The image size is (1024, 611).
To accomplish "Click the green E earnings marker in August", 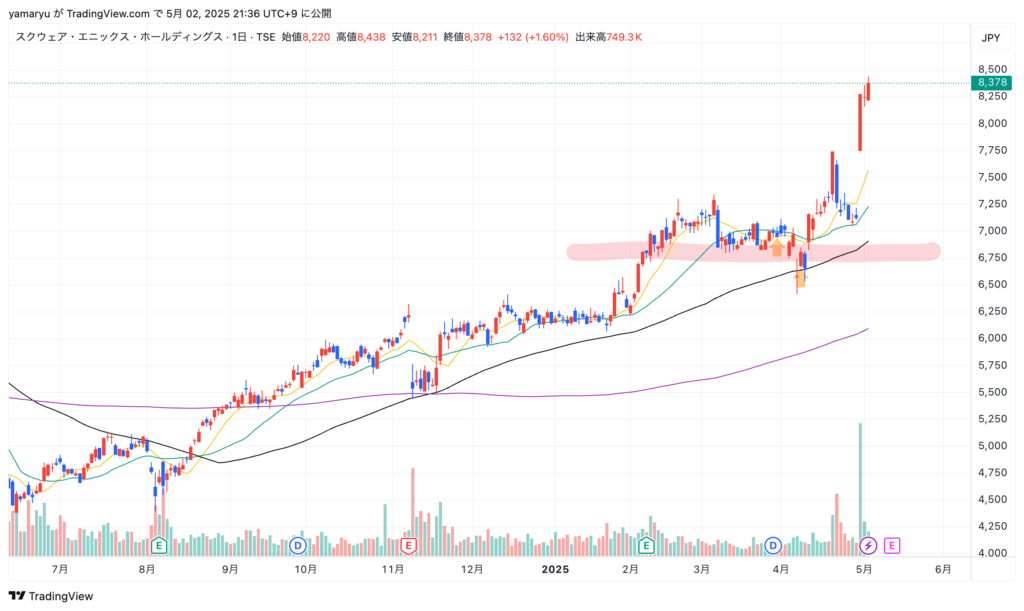I will [x=159, y=545].
